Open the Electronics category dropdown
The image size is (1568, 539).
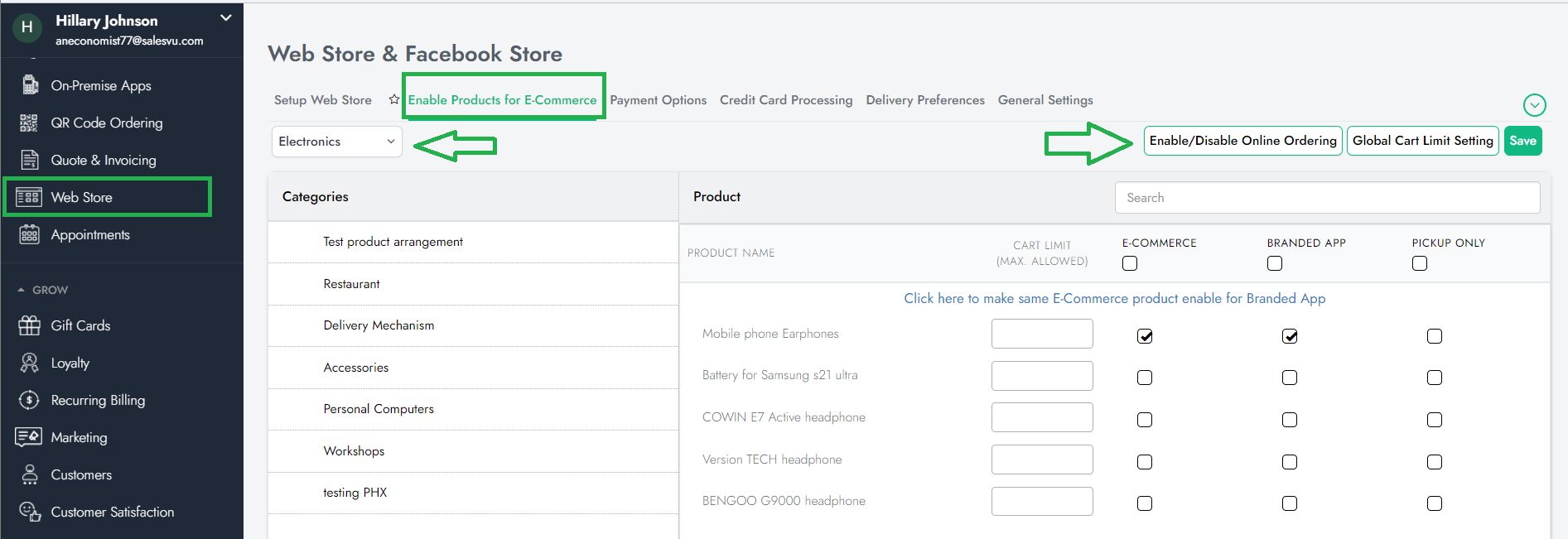pos(336,142)
